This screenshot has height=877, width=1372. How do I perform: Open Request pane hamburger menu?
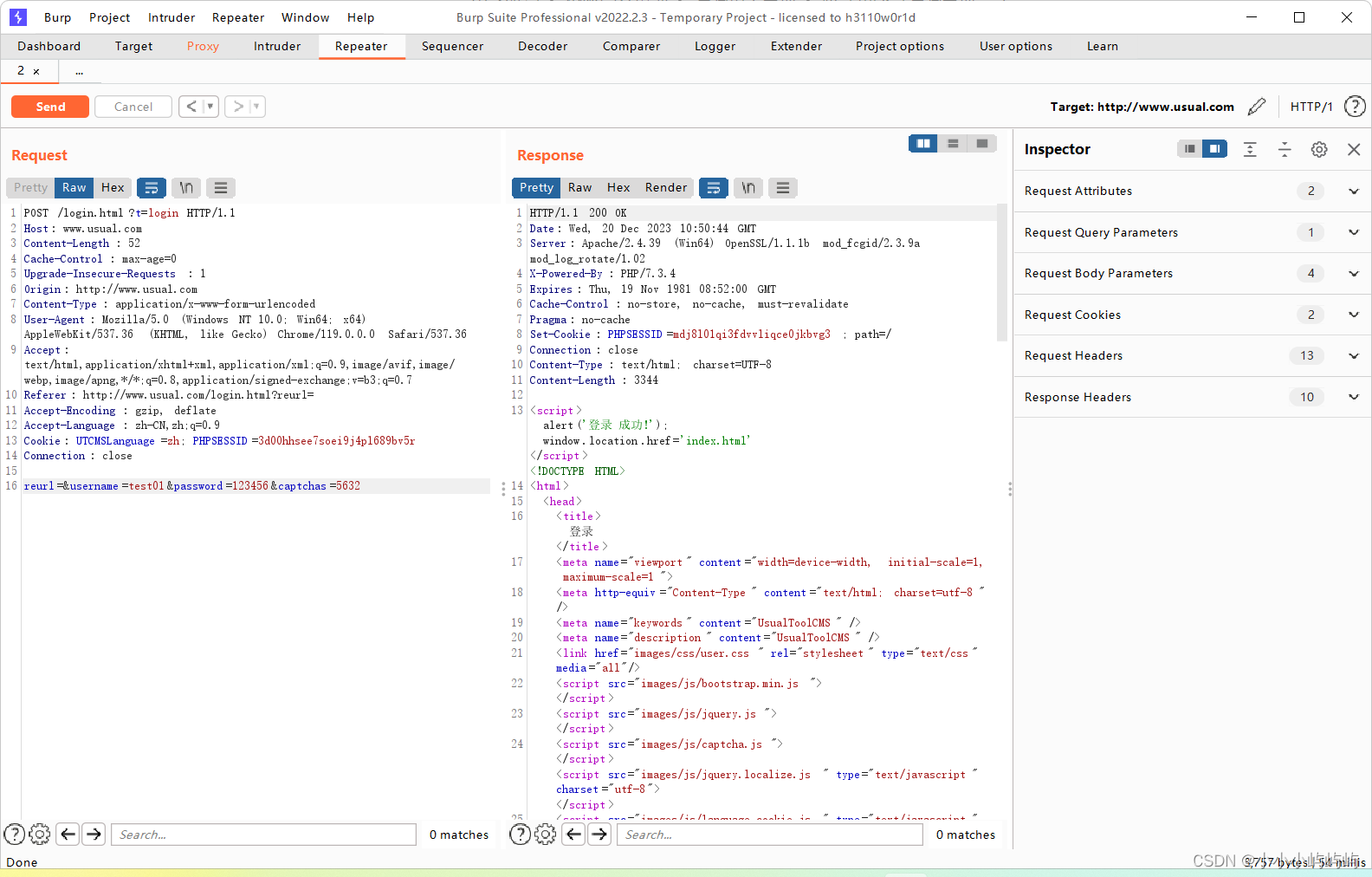pyautogui.click(x=221, y=187)
